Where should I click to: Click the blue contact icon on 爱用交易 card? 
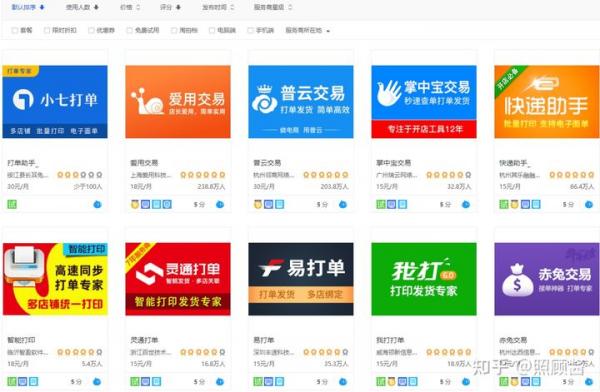pyautogui.click(x=220, y=204)
